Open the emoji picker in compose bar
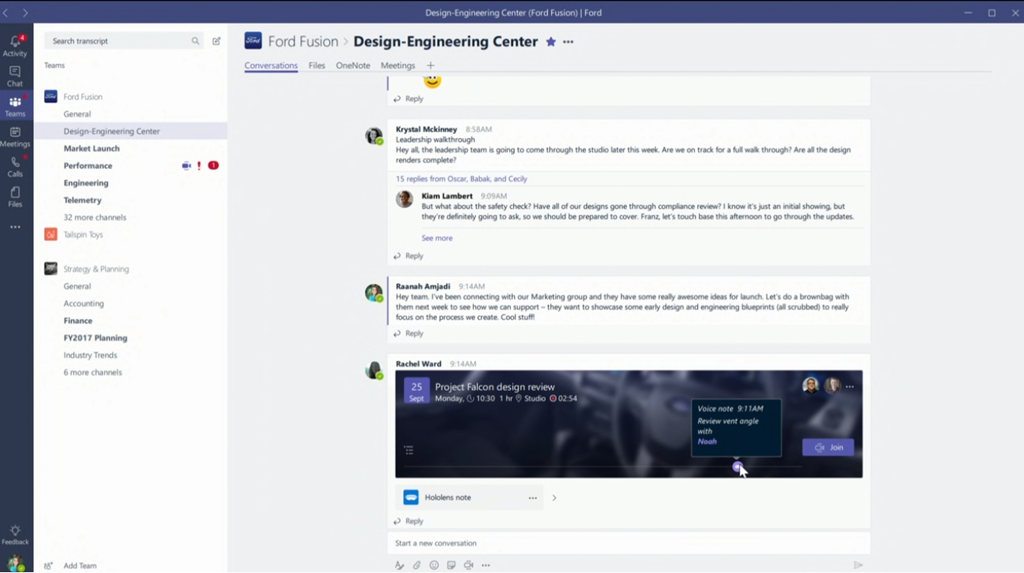This screenshot has height=573, width=1024. pyautogui.click(x=434, y=565)
